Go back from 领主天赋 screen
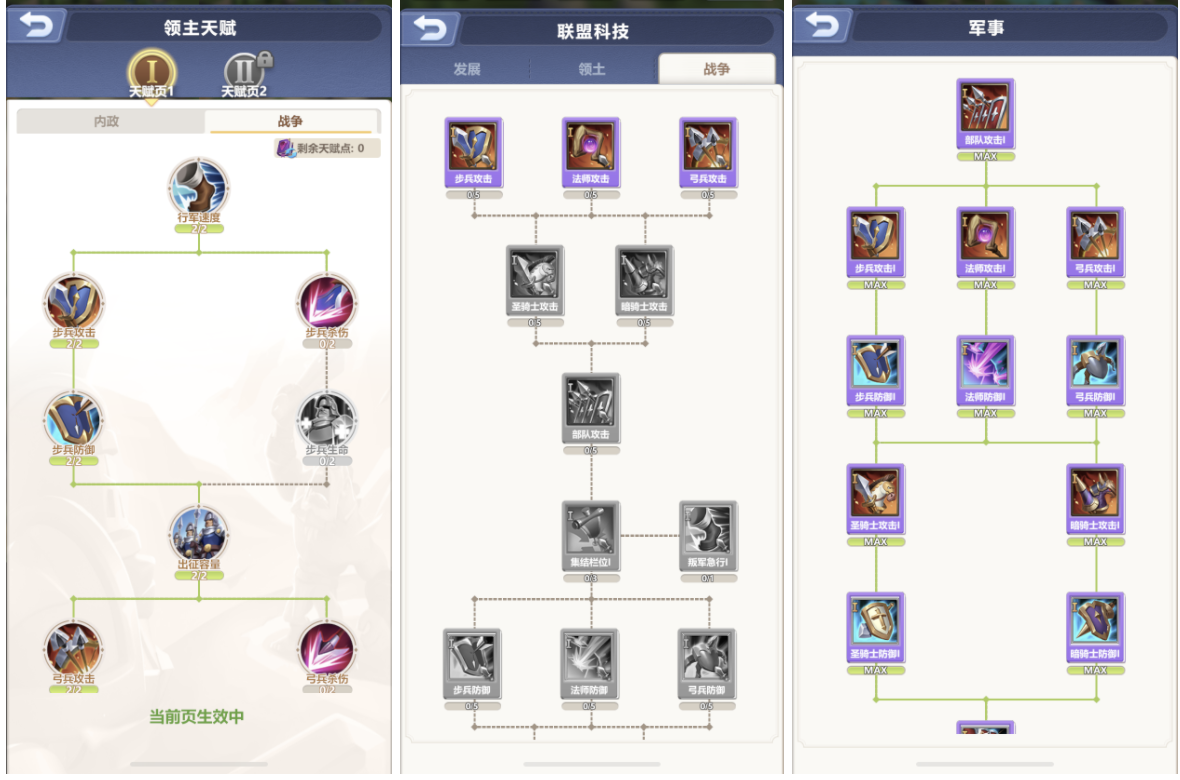The width and height of the screenshot is (1180, 780). tap(37, 26)
